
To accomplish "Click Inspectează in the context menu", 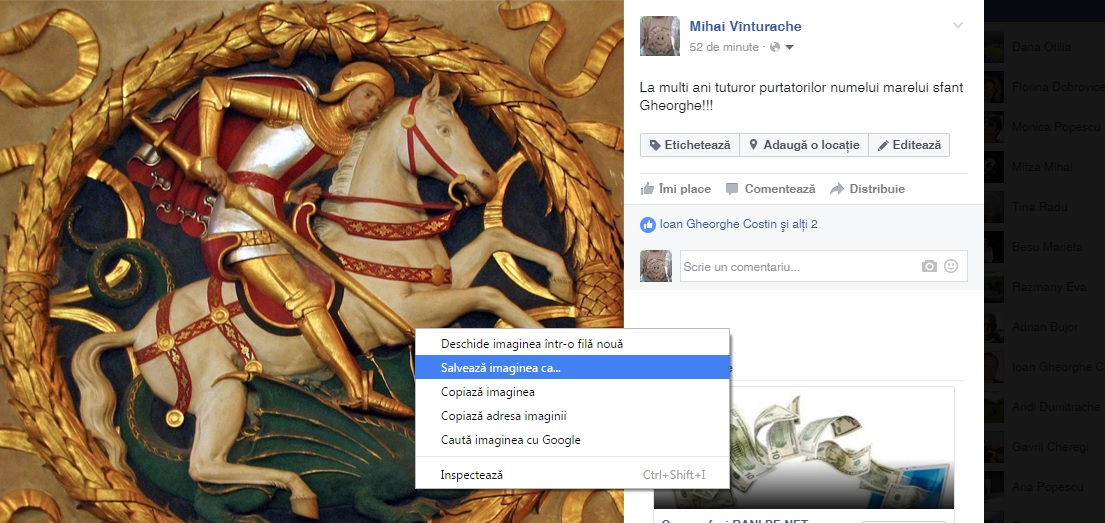I will click(x=471, y=474).
